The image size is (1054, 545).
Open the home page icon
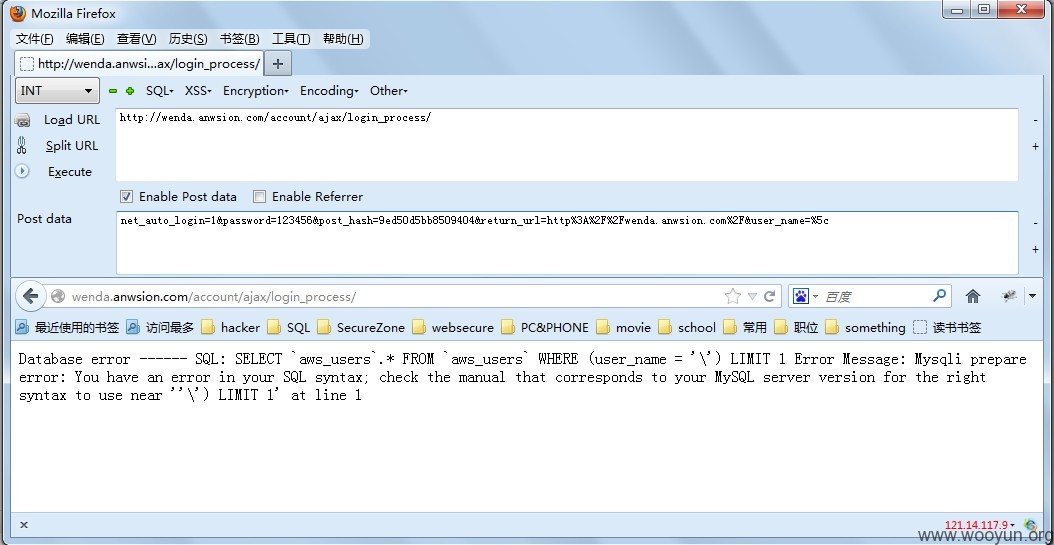[x=973, y=296]
